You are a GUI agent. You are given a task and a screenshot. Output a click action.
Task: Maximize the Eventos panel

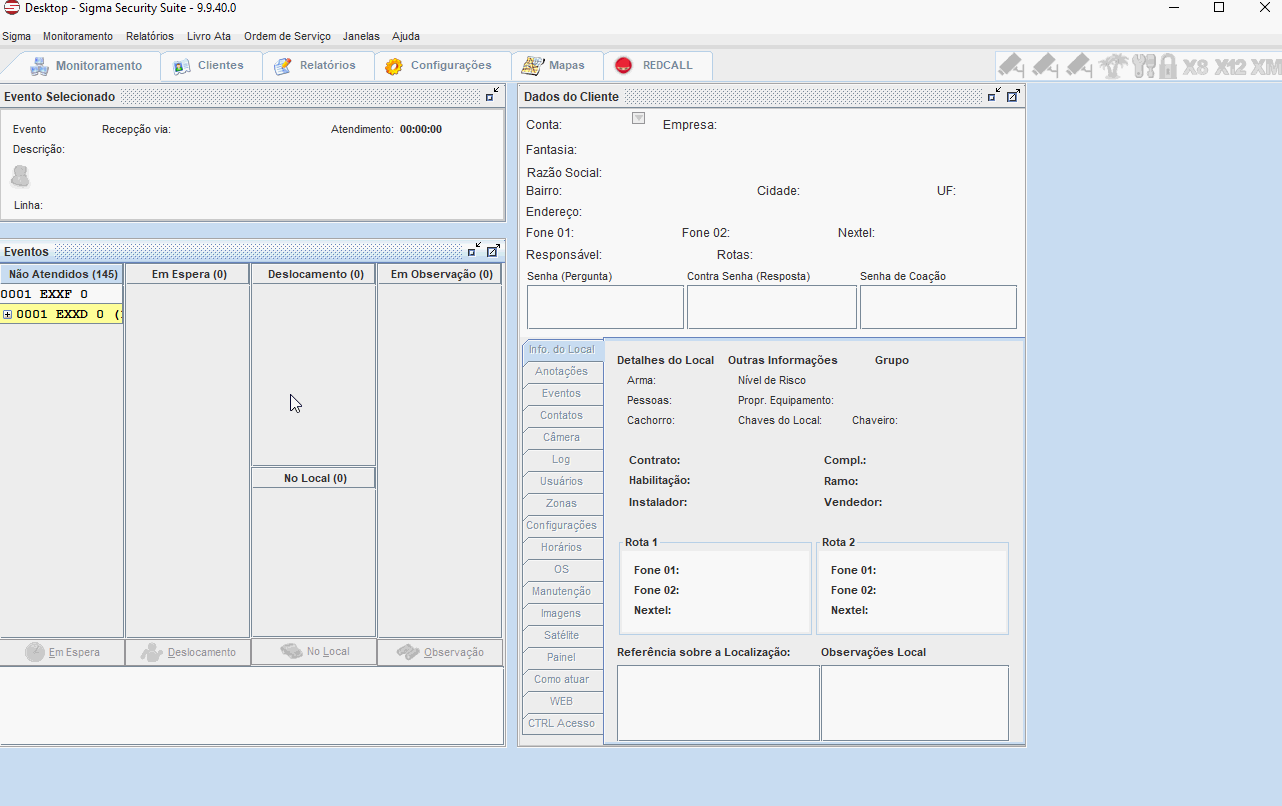pos(493,251)
